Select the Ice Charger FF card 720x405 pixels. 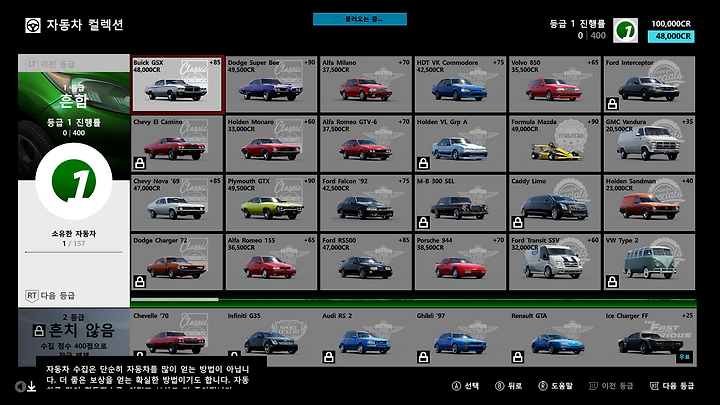click(x=649, y=337)
